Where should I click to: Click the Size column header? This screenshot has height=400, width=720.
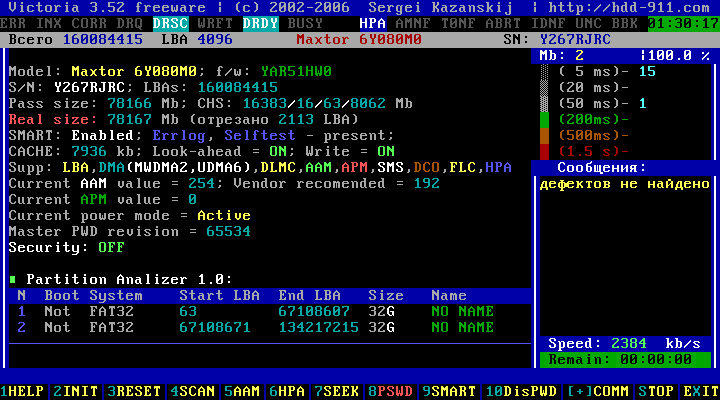tap(386, 295)
